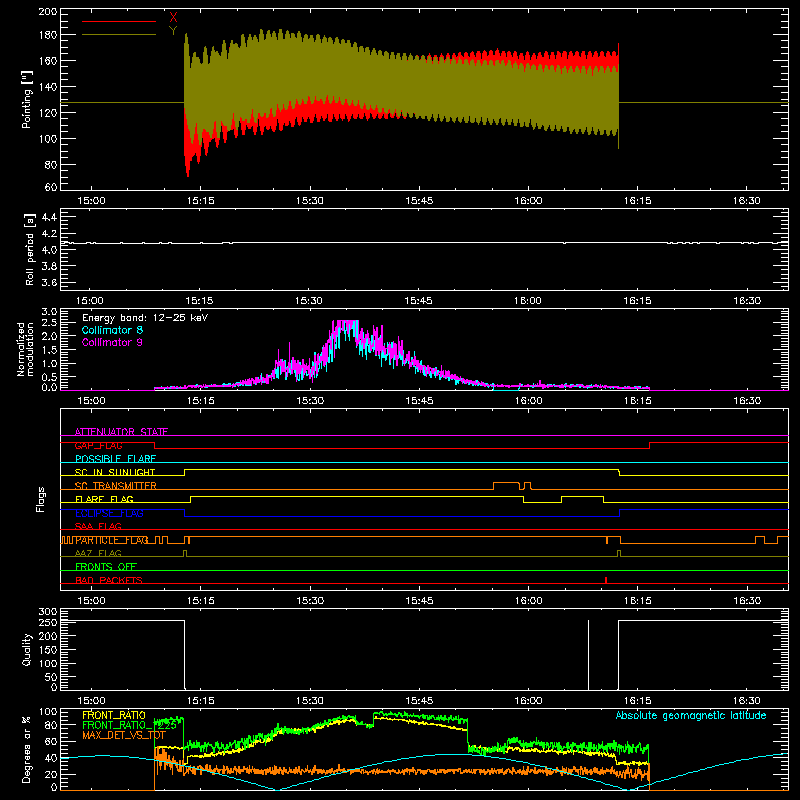The height and width of the screenshot is (800, 800).
Task: Click the ECLIPSE_FLAG label
Action: tap(109, 513)
